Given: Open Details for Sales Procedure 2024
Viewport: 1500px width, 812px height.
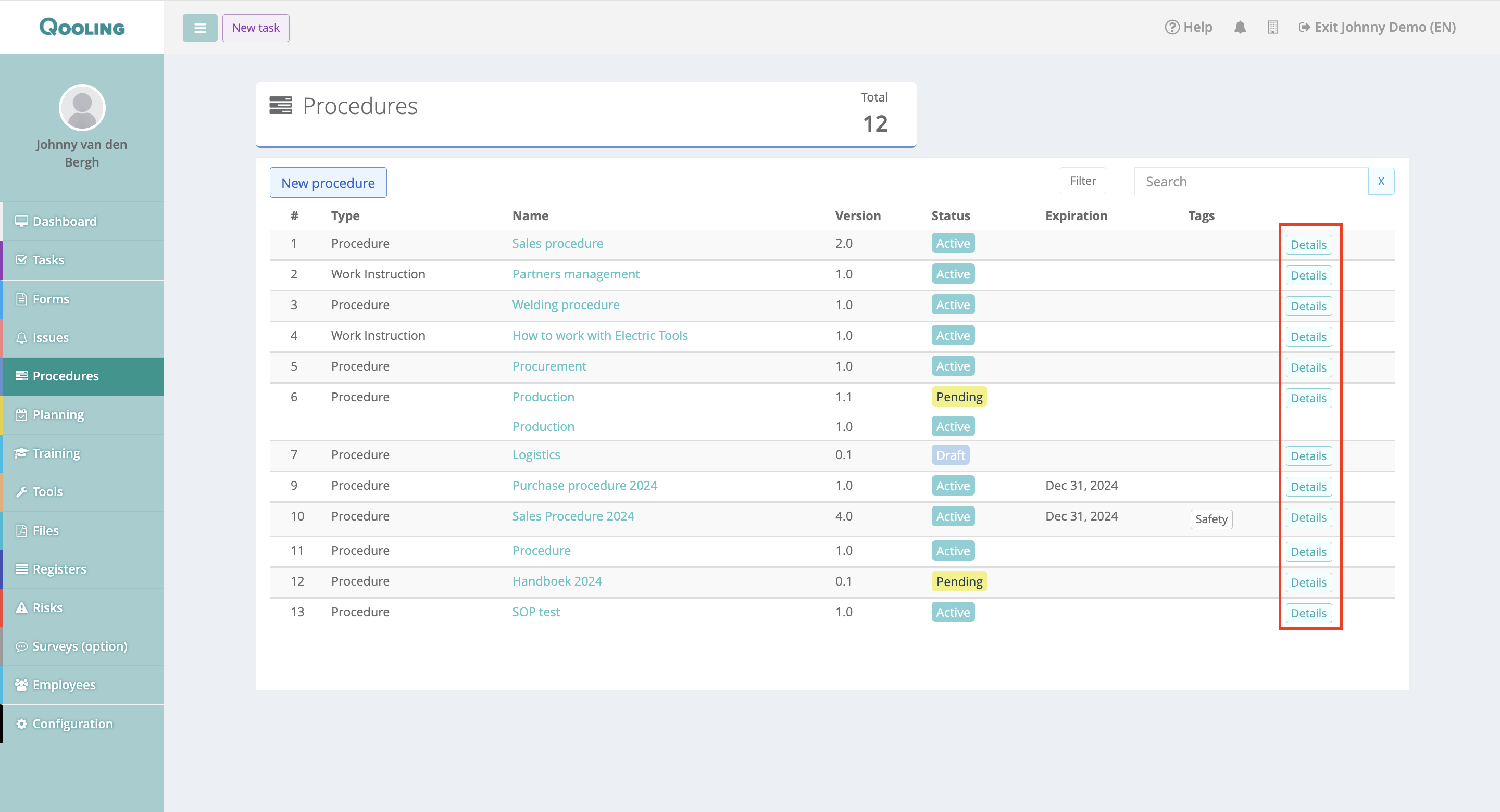Looking at the screenshot, I should click(x=1308, y=517).
